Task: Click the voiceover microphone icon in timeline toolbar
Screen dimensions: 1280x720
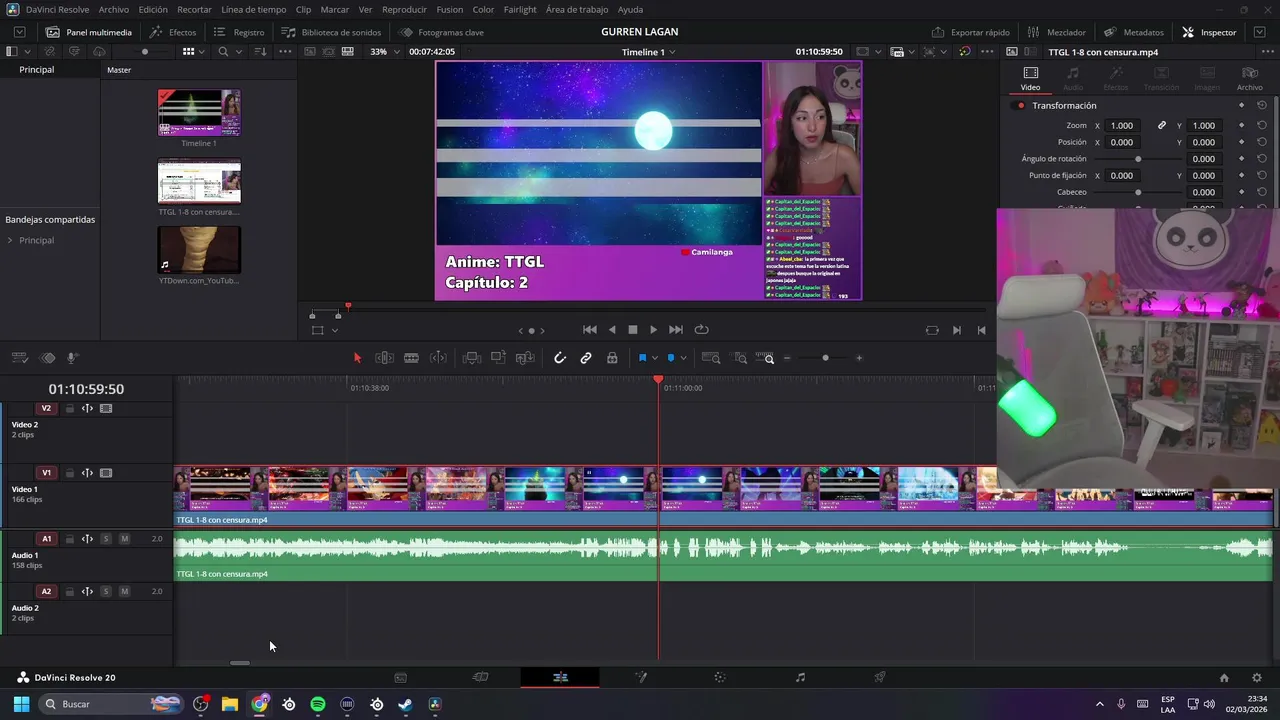Action: [72, 358]
